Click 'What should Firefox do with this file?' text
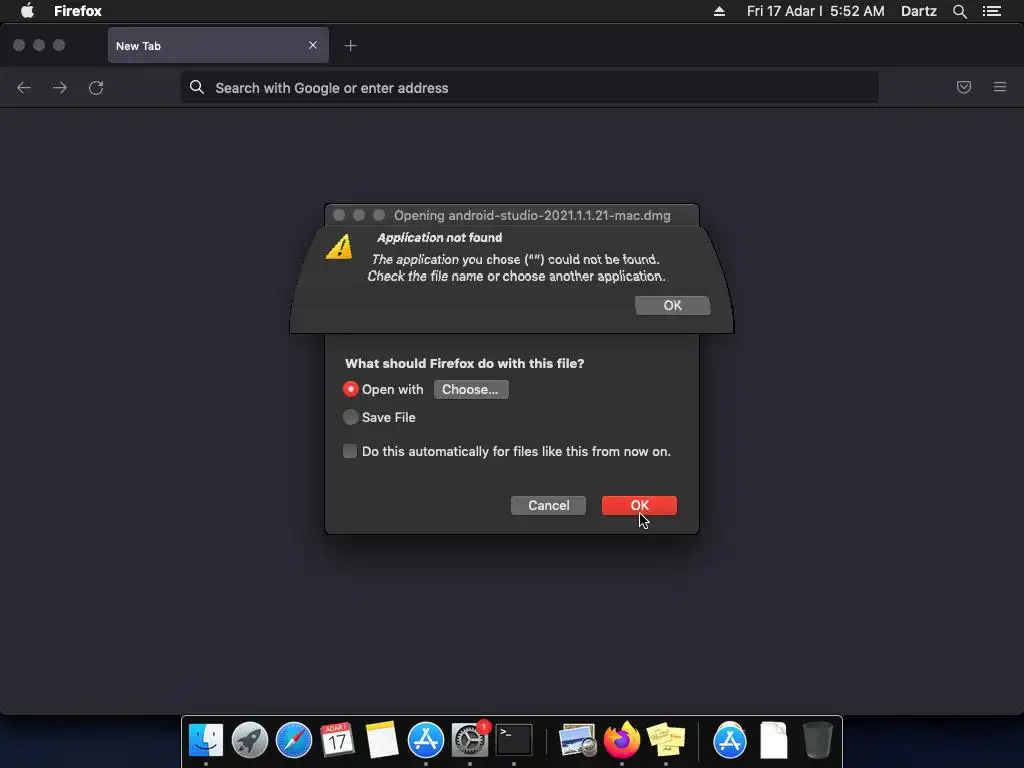The height and width of the screenshot is (768, 1024). (x=464, y=364)
